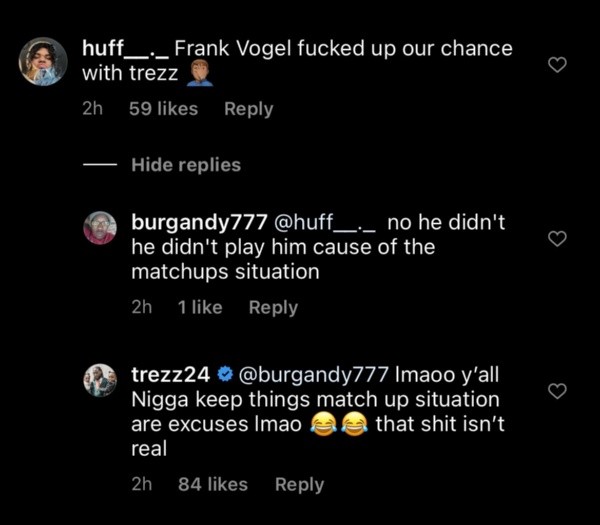Open huff__._'s profile picture

point(43,61)
